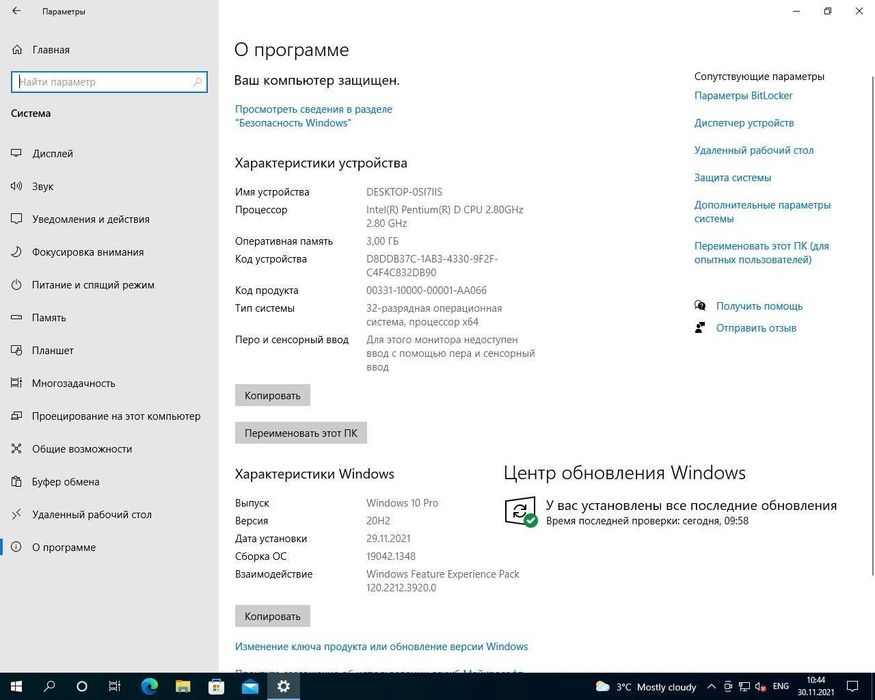Image resolution: width=875 pixels, height=700 pixels.
Task: Select the Питание и спящий режим icon
Action: click(x=17, y=285)
